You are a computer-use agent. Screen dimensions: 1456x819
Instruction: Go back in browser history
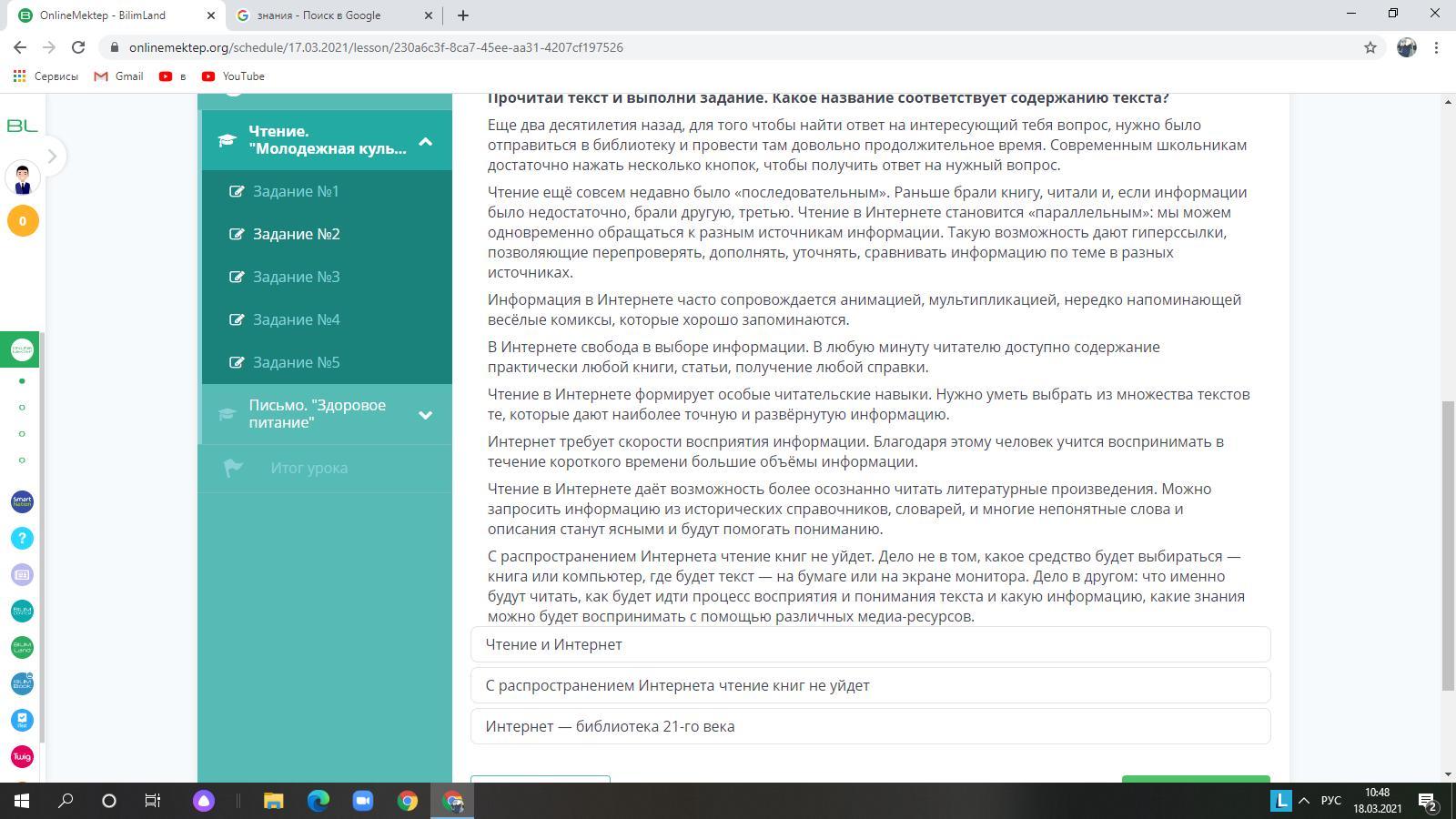pyautogui.click(x=20, y=47)
